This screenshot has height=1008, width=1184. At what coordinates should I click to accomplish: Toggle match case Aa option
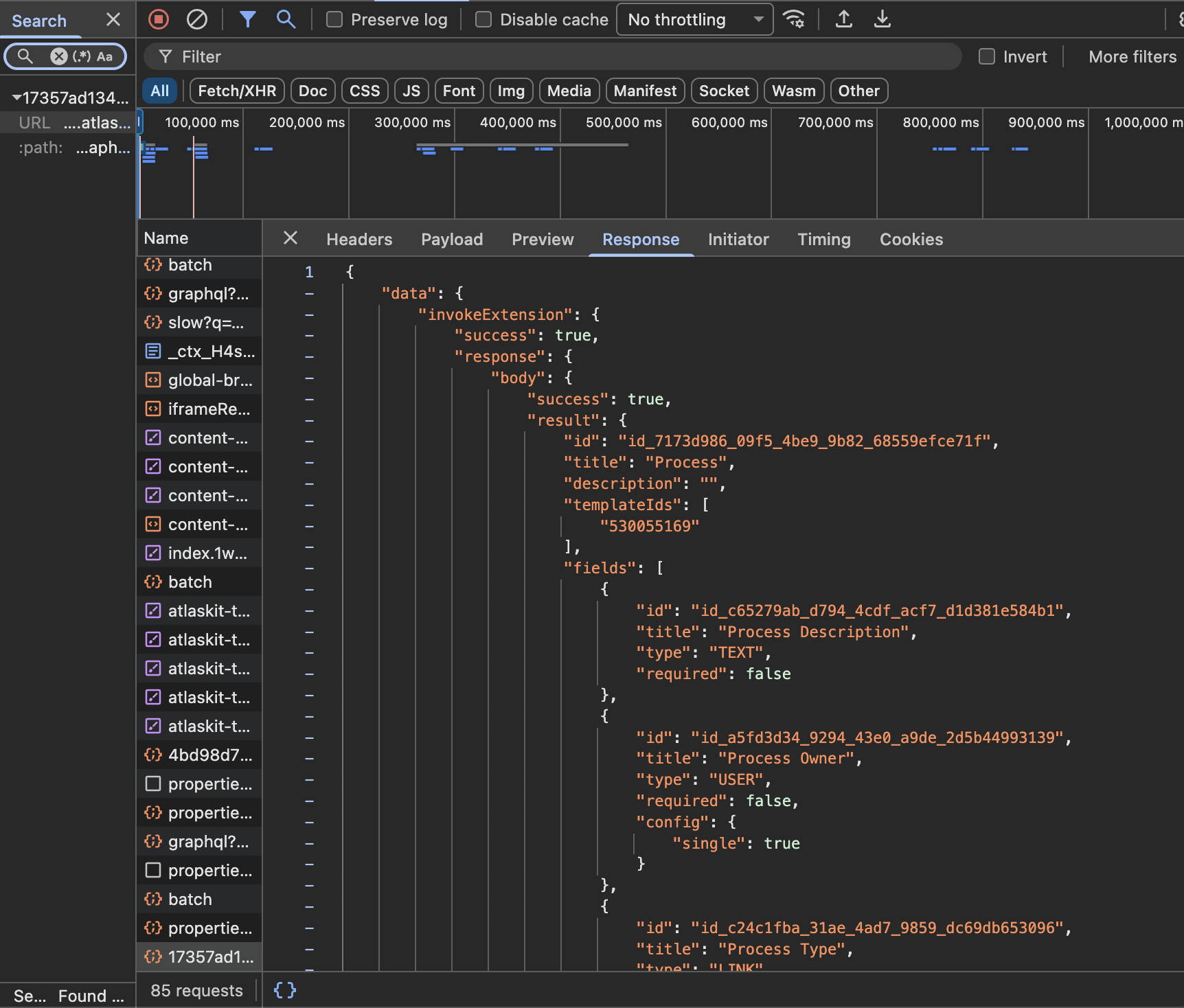104,56
